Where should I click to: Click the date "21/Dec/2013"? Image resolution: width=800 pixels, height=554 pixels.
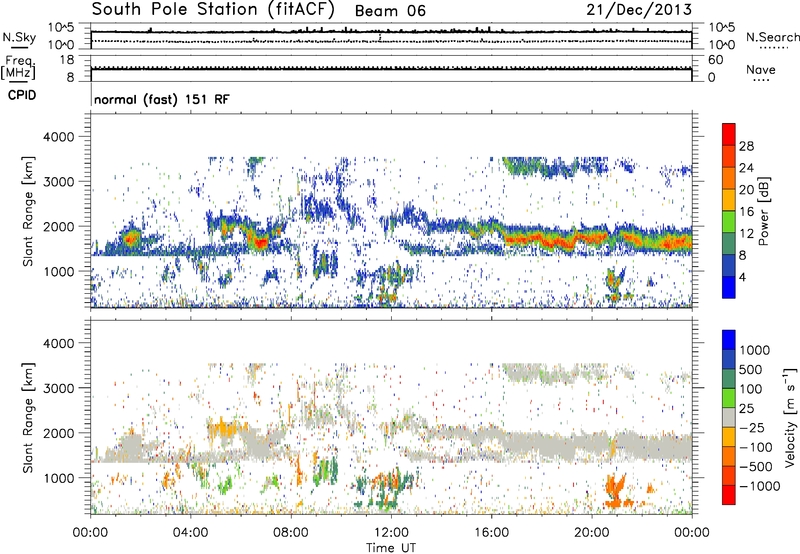[x=639, y=10]
